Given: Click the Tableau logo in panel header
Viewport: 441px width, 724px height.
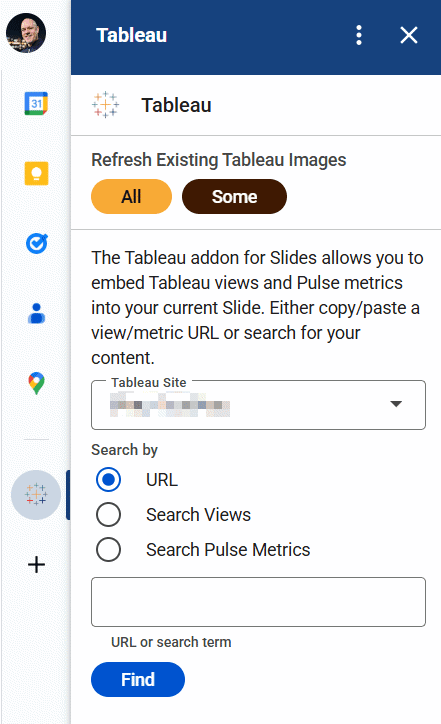Looking at the screenshot, I should pyautogui.click(x=105, y=105).
